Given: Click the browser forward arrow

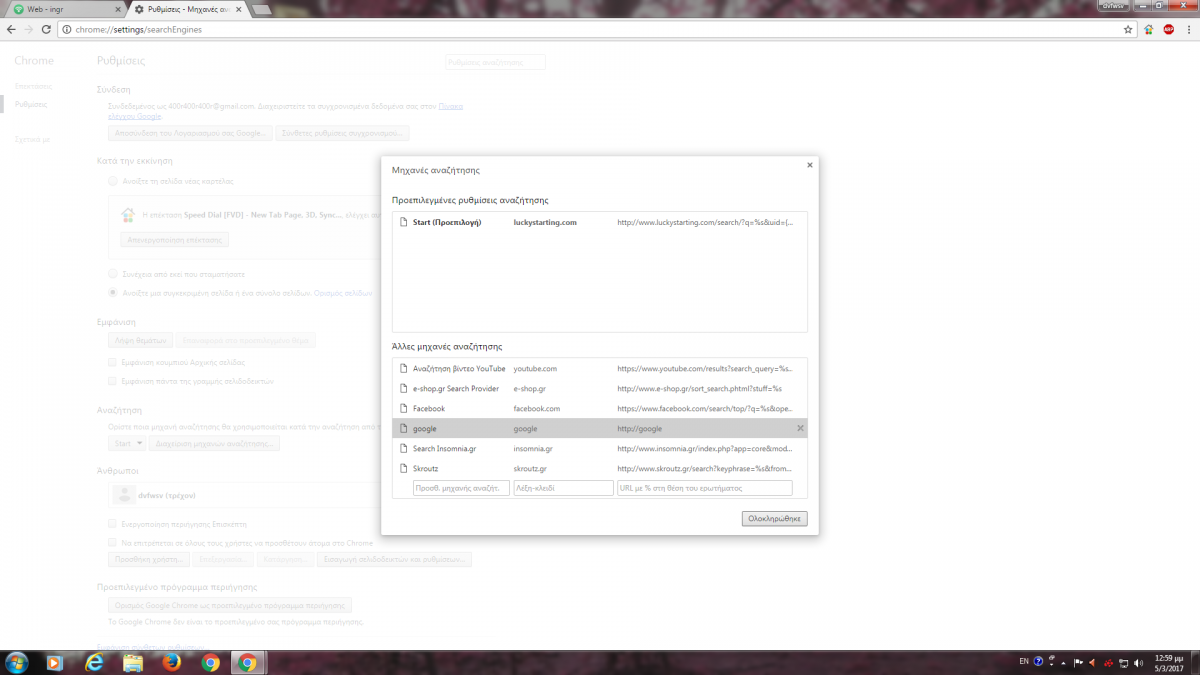Looking at the screenshot, I should (x=29, y=29).
